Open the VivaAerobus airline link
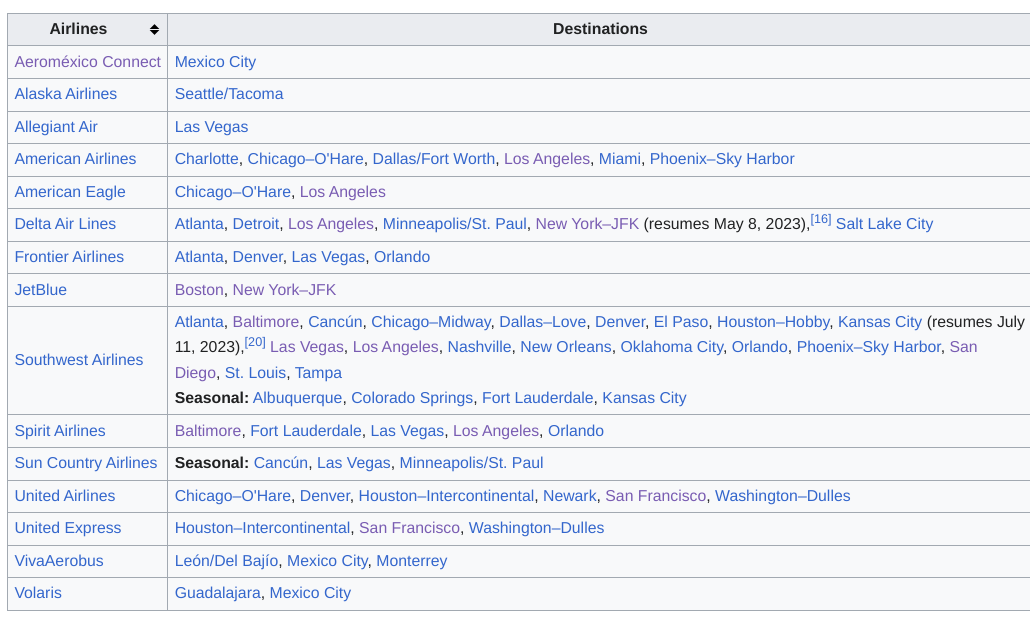Screen dimensions: 1030x623 pyautogui.click(x=59, y=561)
